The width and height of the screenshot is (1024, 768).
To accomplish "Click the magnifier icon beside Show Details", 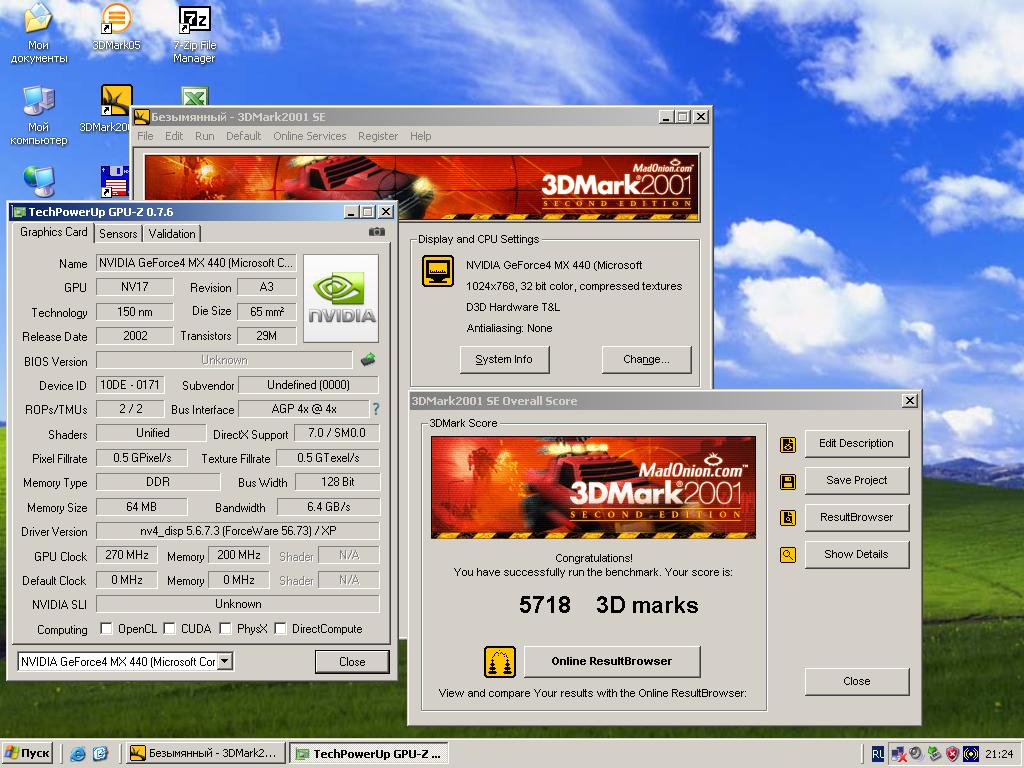I will [788, 555].
